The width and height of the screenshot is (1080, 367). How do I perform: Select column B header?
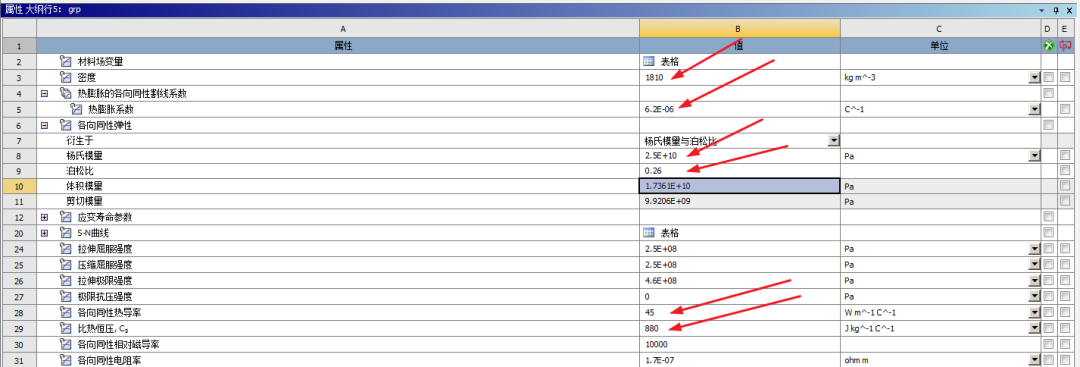[740, 29]
